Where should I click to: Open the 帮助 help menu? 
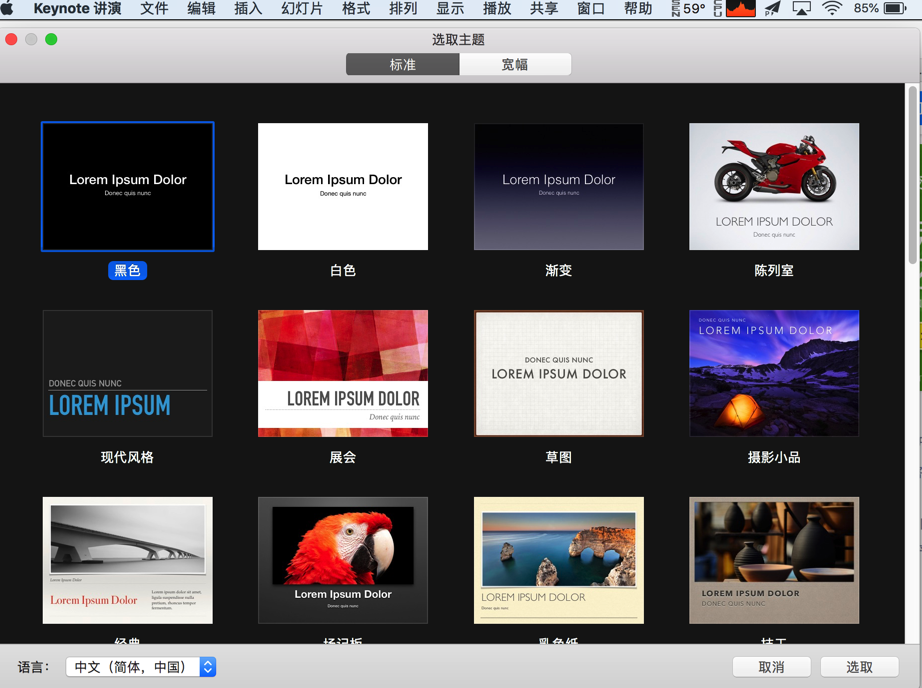[x=638, y=8]
